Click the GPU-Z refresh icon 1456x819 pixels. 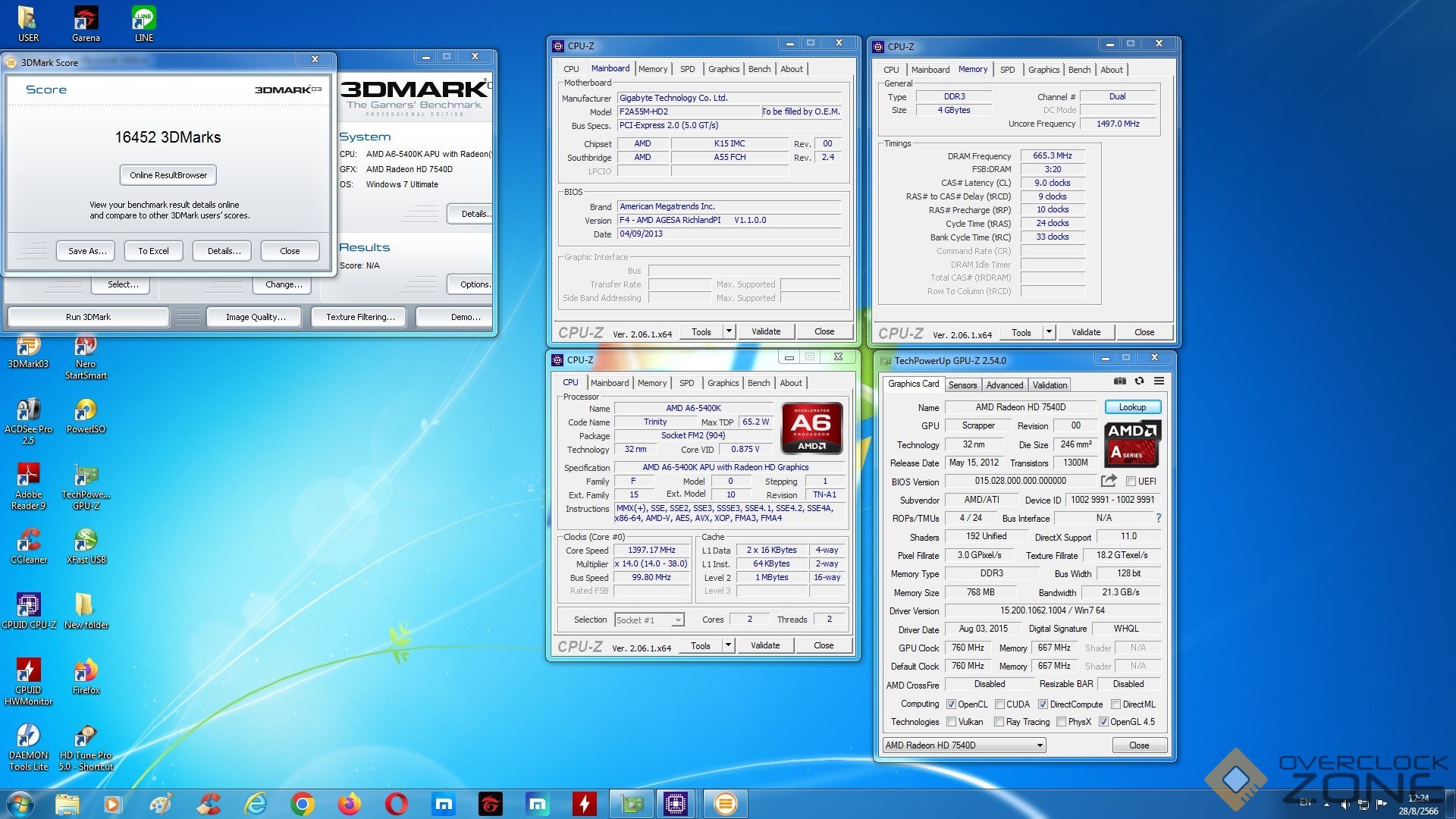click(1139, 381)
